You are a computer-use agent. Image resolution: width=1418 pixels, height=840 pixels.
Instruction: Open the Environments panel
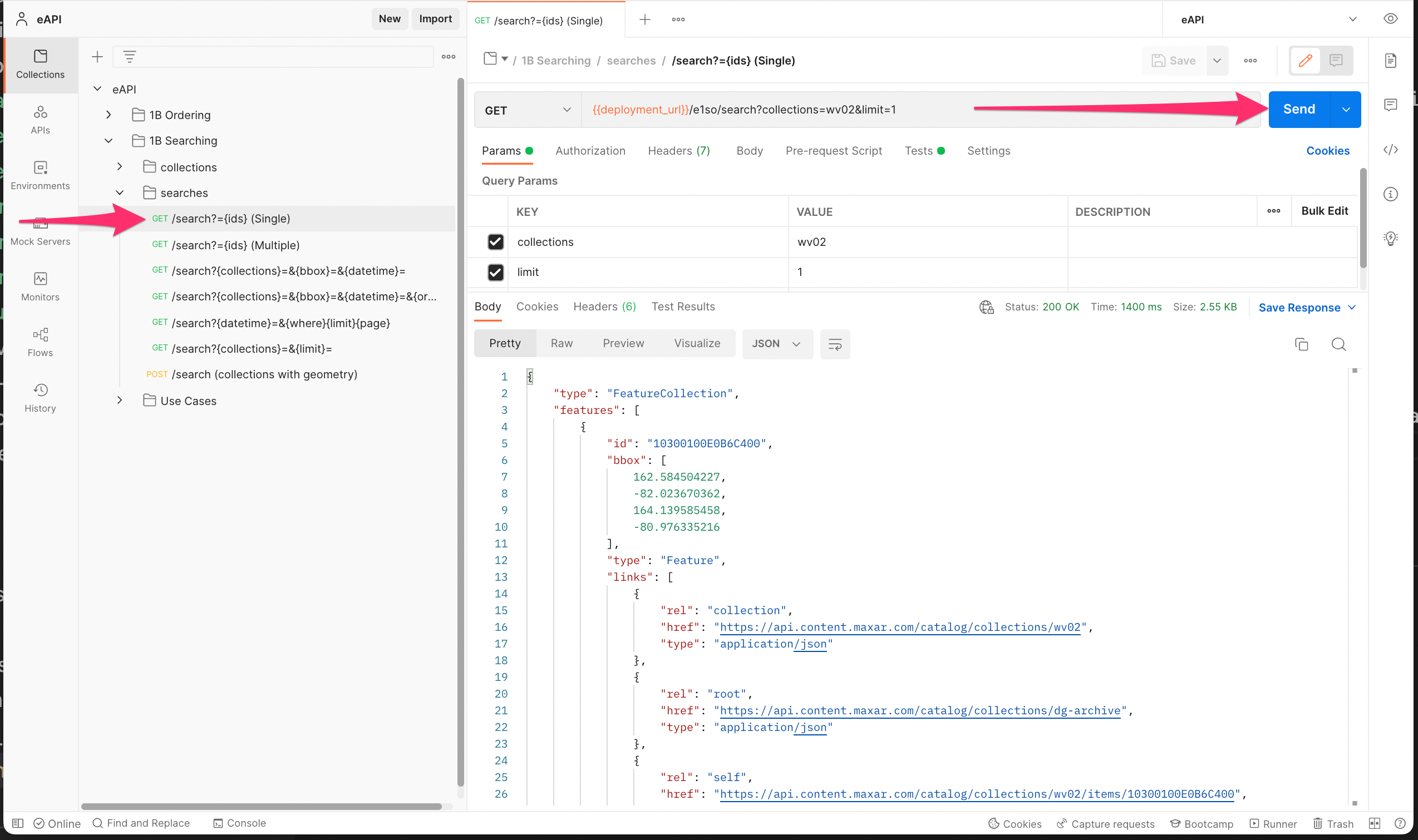pos(40,175)
